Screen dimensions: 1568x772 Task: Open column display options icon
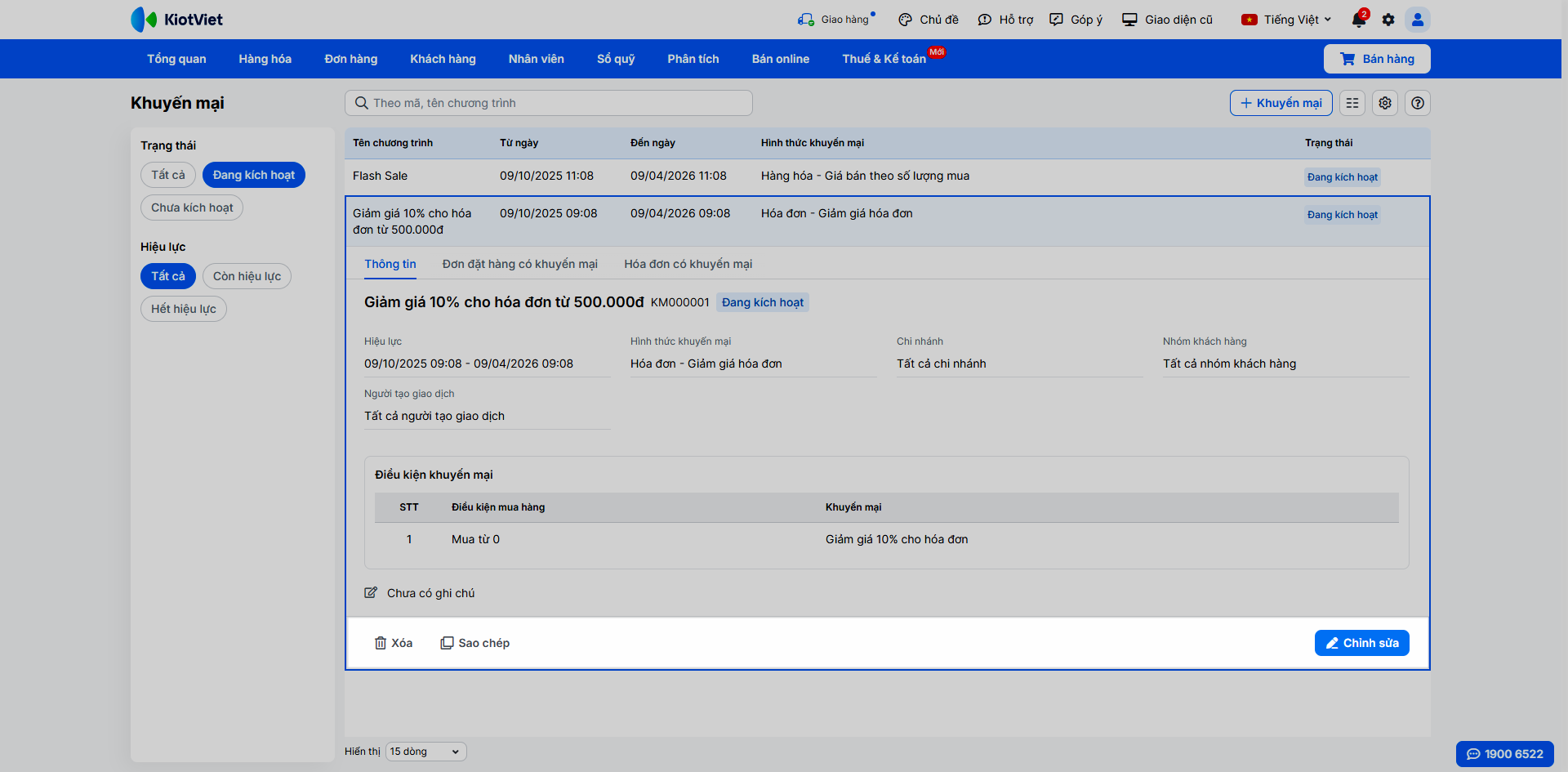pos(1352,103)
